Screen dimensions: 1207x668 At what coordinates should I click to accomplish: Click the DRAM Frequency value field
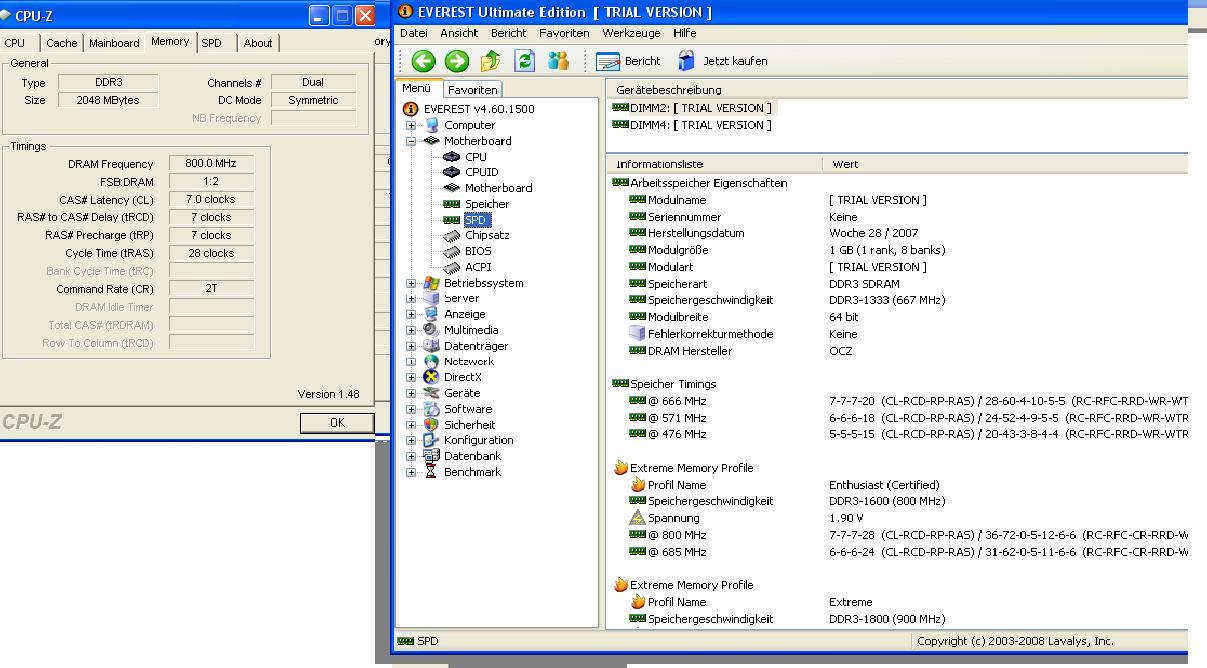pyautogui.click(x=210, y=163)
